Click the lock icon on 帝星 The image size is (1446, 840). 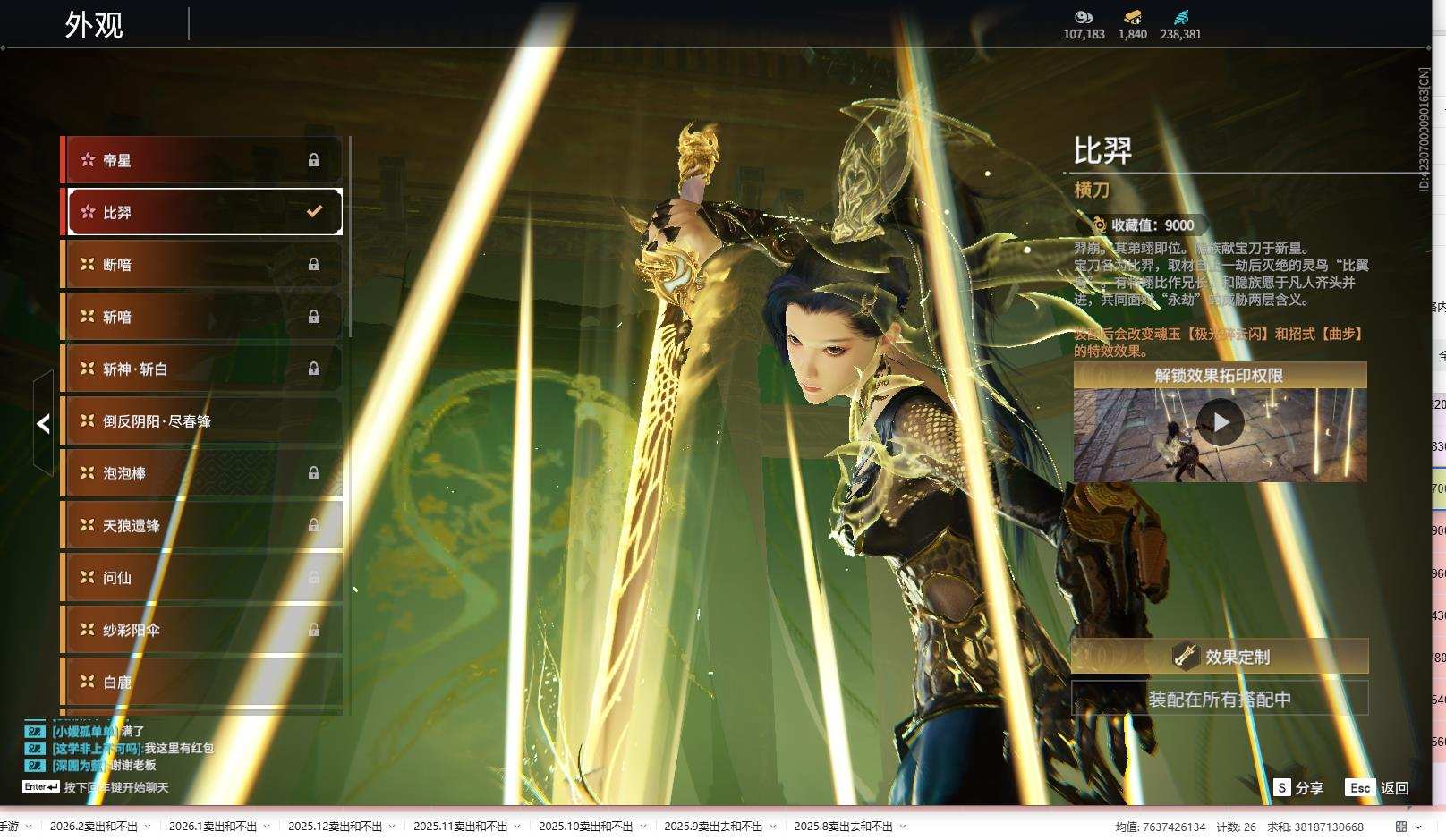pos(314,160)
